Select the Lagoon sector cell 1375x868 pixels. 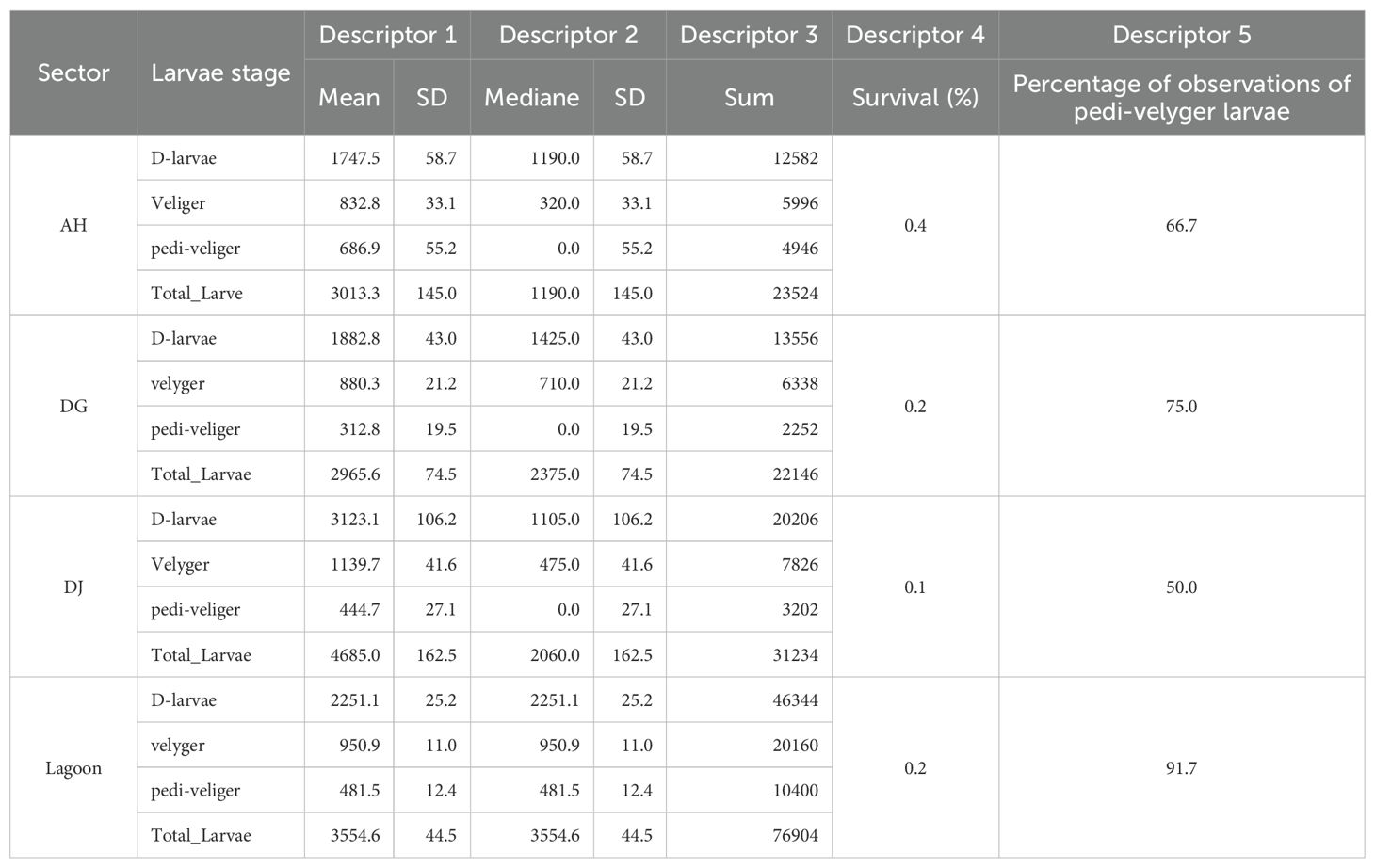73,768
